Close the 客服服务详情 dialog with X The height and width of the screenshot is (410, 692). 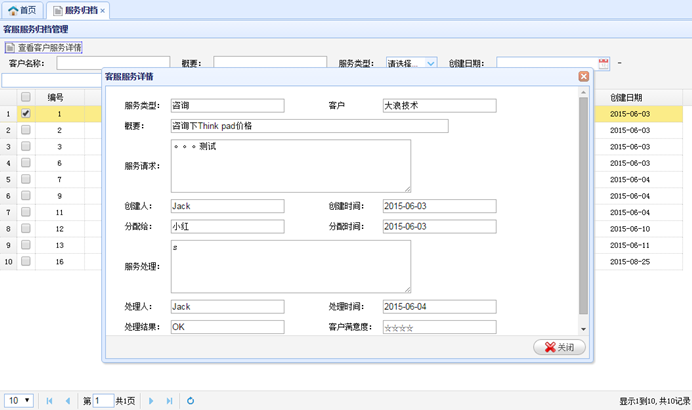tap(583, 76)
